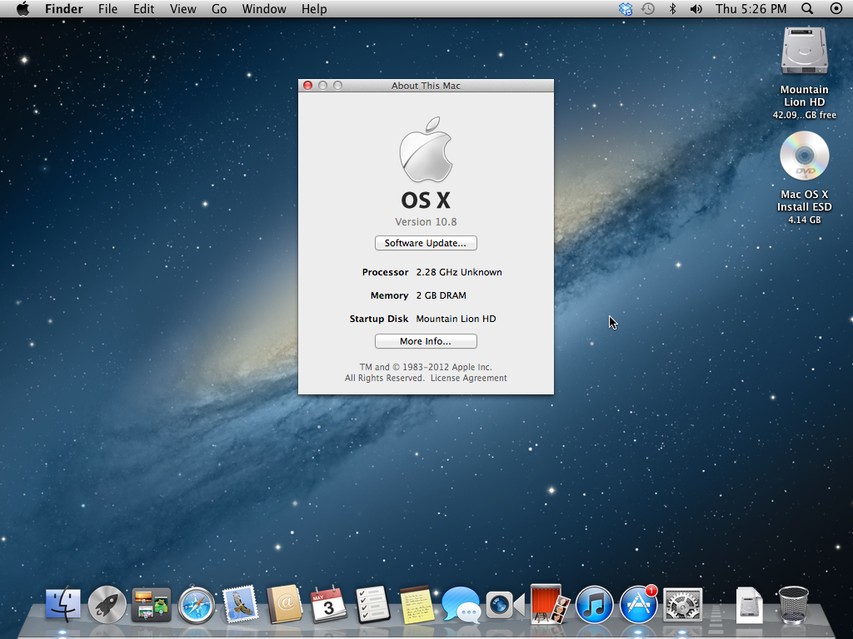853x639 pixels.
Task: Open yellow Notes icon in Dock
Action: tap(417, 605)
